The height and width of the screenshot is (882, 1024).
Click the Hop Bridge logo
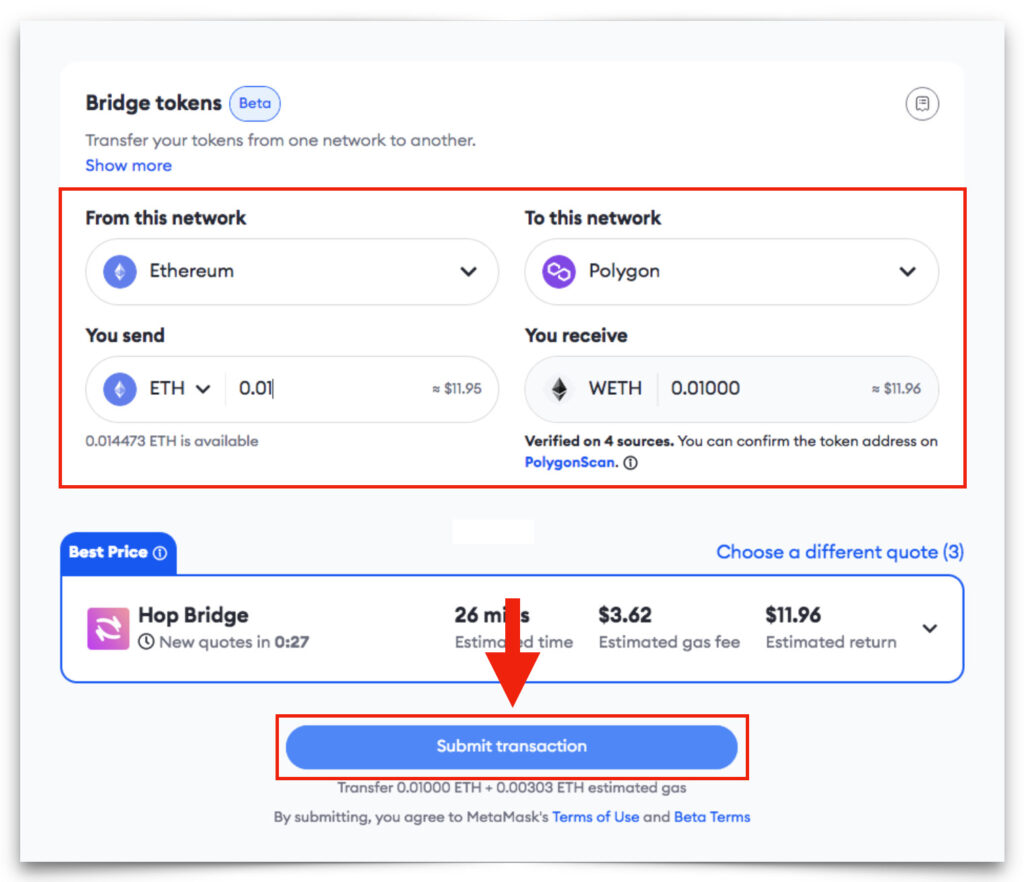pos(108,628)
